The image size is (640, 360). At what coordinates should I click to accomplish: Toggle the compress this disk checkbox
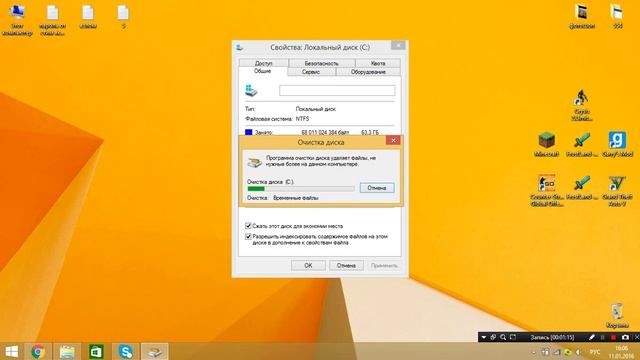248,226
